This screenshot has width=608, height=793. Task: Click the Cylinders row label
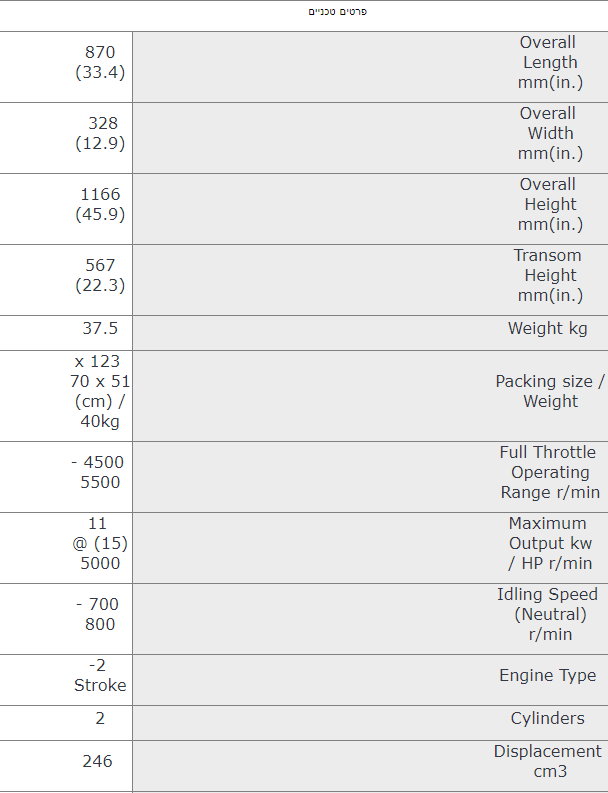(548, 718)
